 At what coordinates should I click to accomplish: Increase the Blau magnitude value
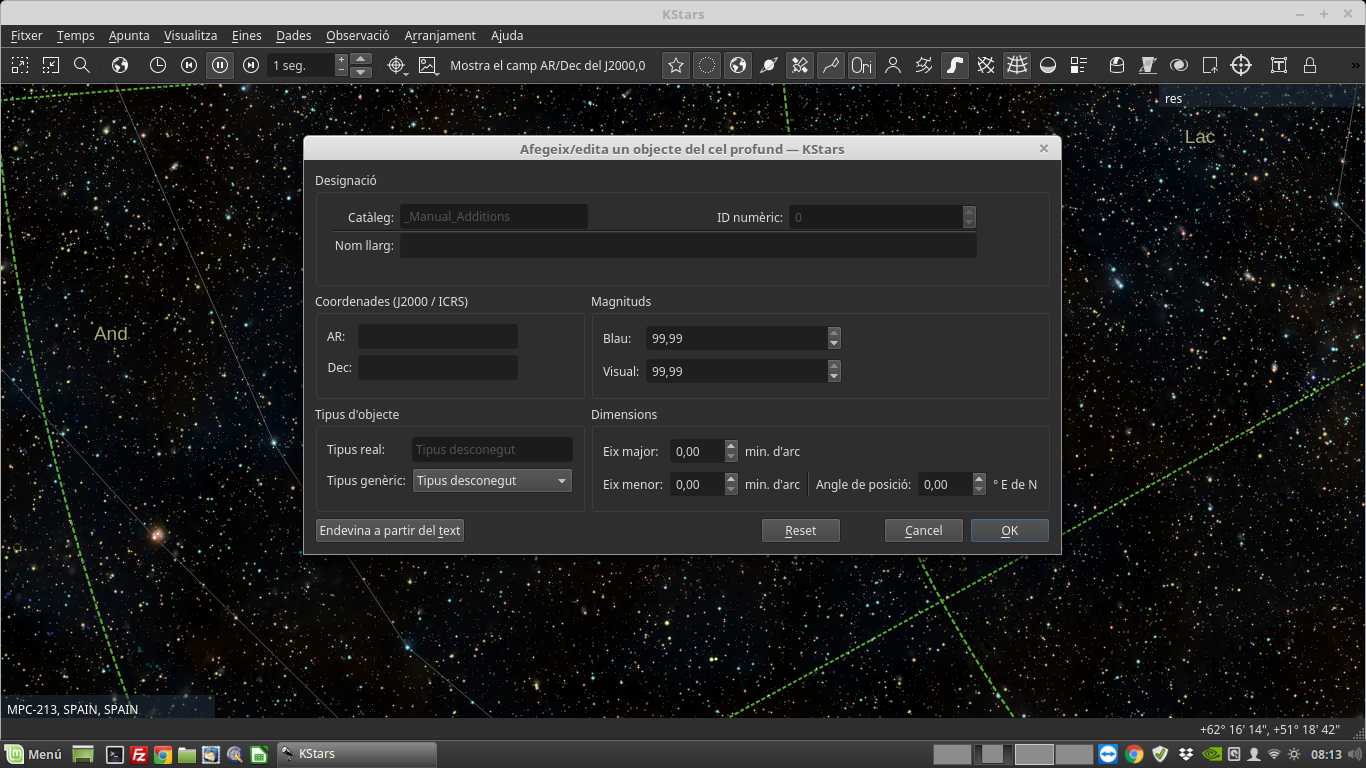(x=834, y=333)
